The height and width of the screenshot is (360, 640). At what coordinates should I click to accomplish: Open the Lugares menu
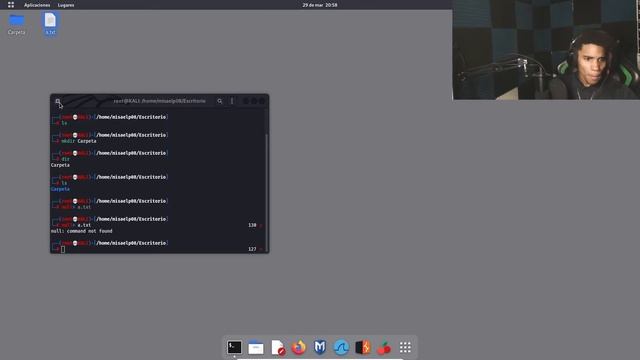pyautogui.click(x=66, y=5)
